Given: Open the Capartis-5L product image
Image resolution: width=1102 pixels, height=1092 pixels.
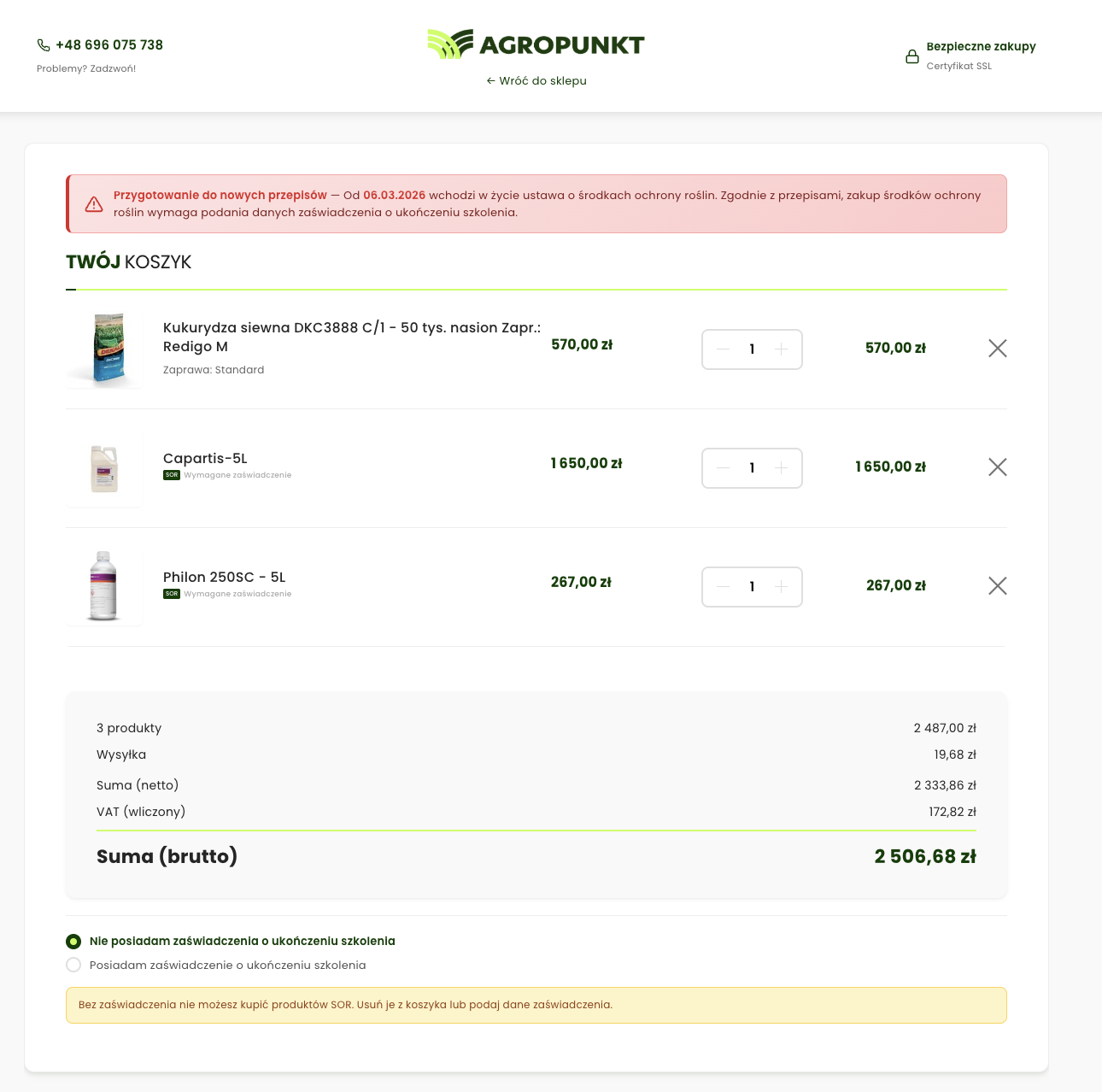Looking at the screenshot, I should [104, 468].
